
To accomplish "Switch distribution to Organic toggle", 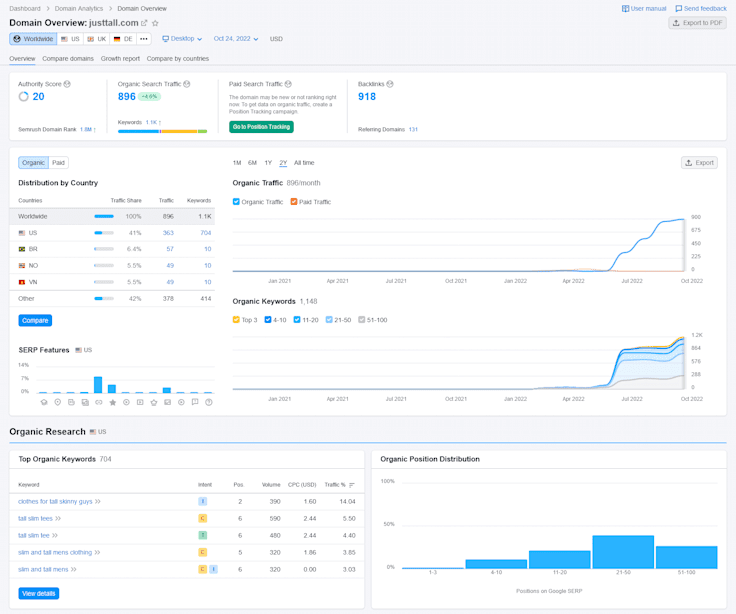I will pos(33,162).
